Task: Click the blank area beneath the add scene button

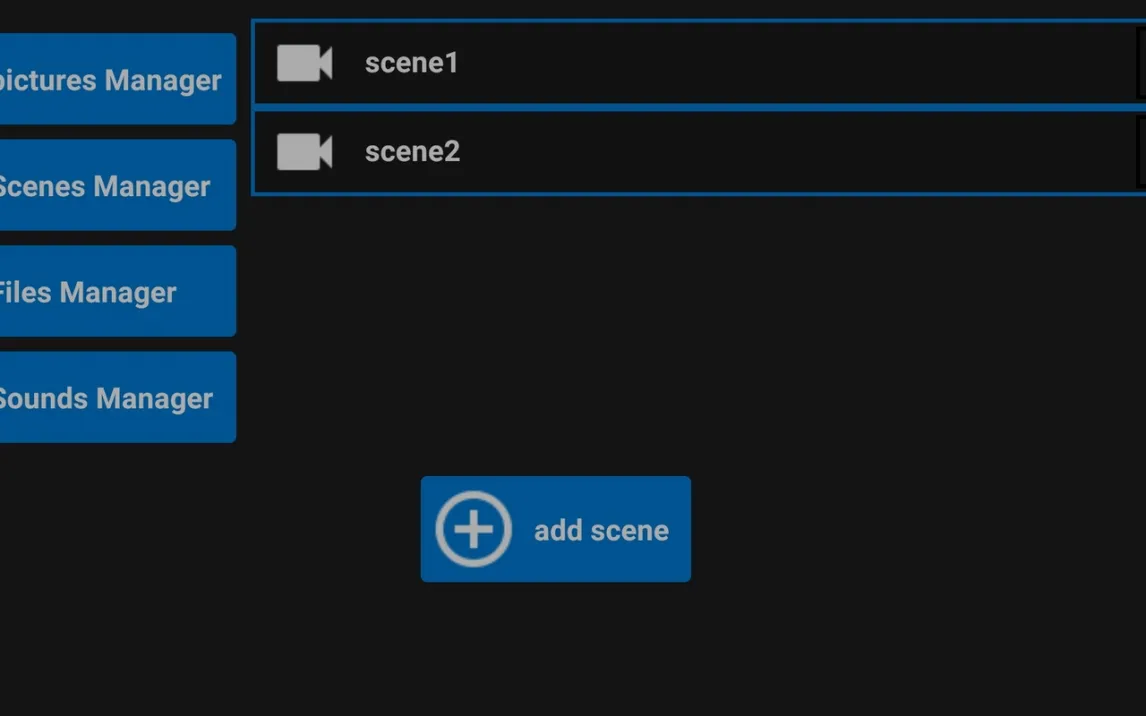Action: click(555, 650)
